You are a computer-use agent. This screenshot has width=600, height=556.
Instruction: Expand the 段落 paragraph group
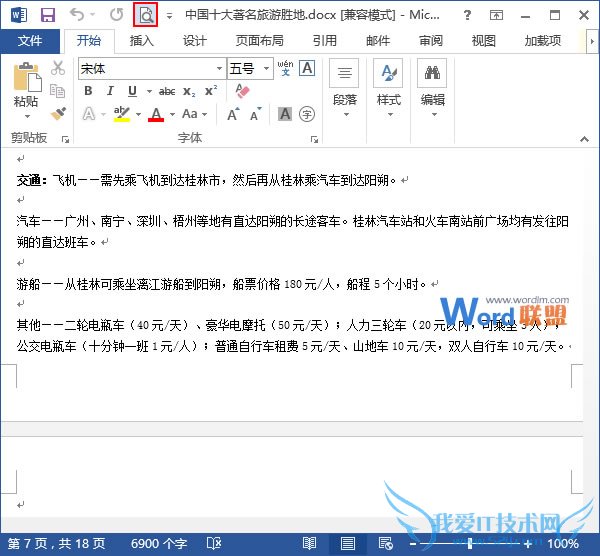pyautogui.click(x=345, y=89)
